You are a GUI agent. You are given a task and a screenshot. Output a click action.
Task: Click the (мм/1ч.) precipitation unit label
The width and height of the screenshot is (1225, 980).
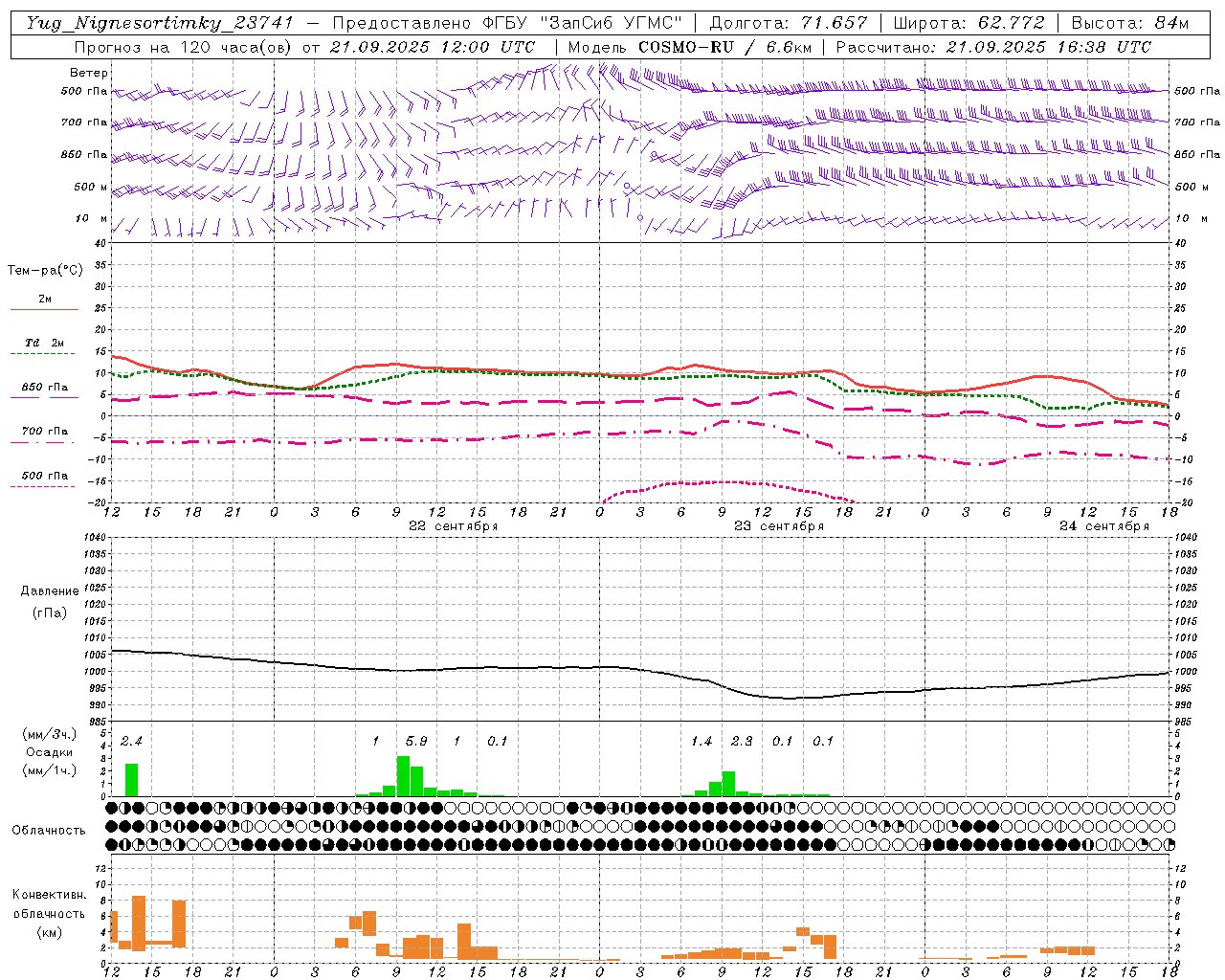click(x=49, y=770)
